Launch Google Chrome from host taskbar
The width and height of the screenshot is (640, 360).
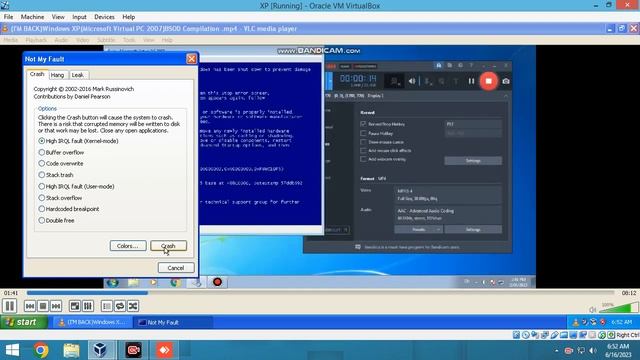coord(41,350)
